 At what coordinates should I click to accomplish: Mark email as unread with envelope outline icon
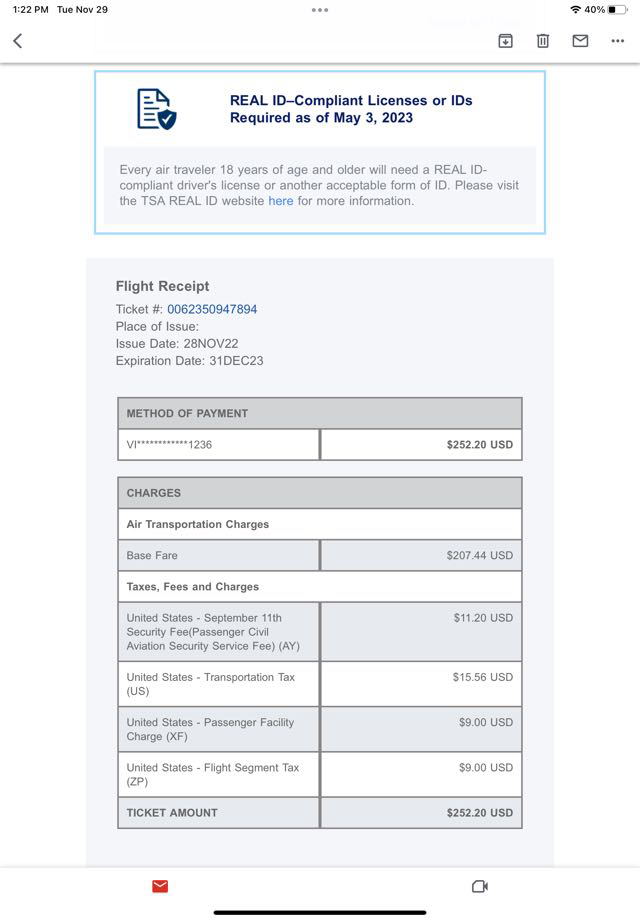point(580,41)
